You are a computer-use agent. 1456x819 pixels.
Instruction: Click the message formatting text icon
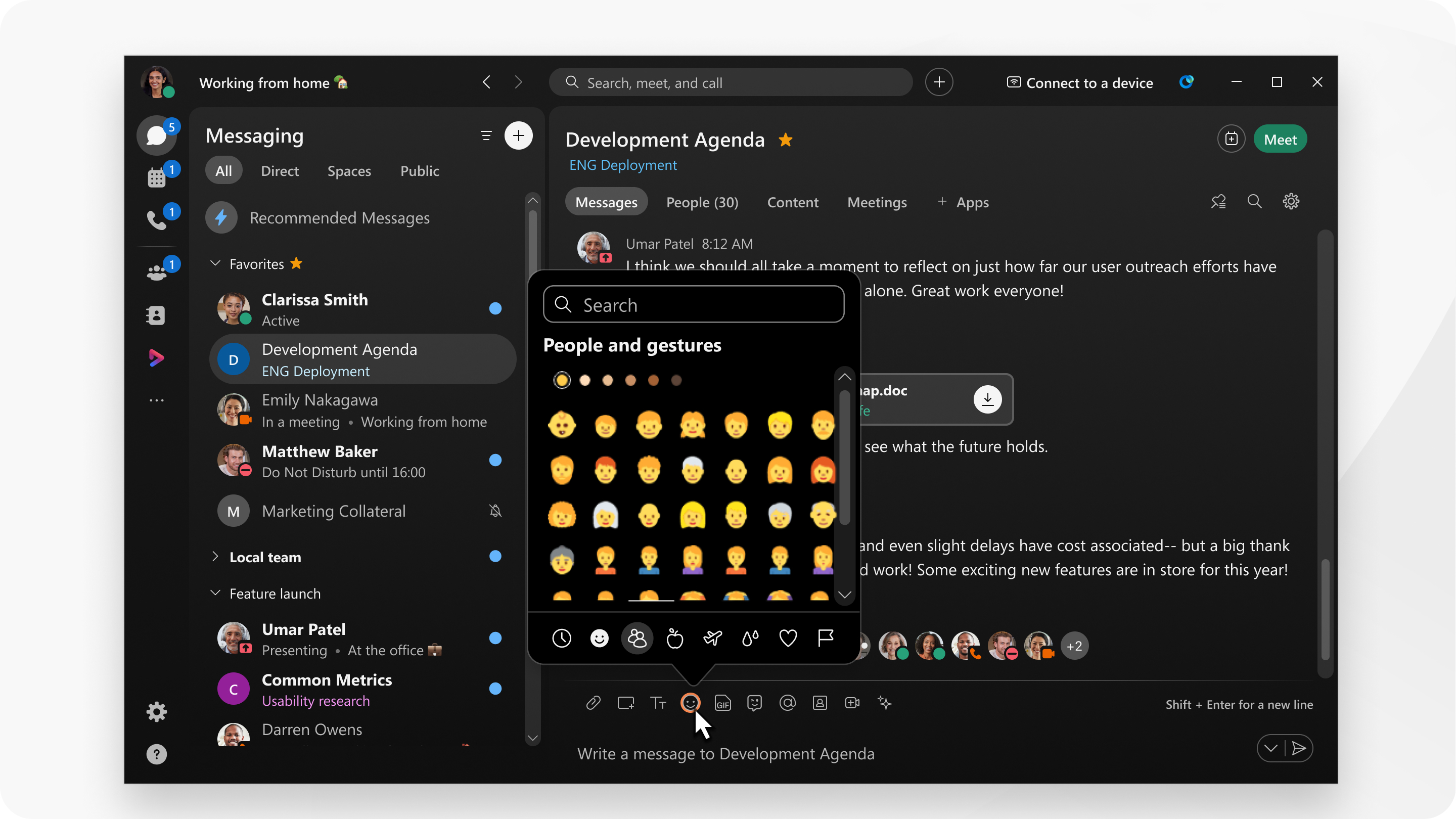click(x=658, y=702)
